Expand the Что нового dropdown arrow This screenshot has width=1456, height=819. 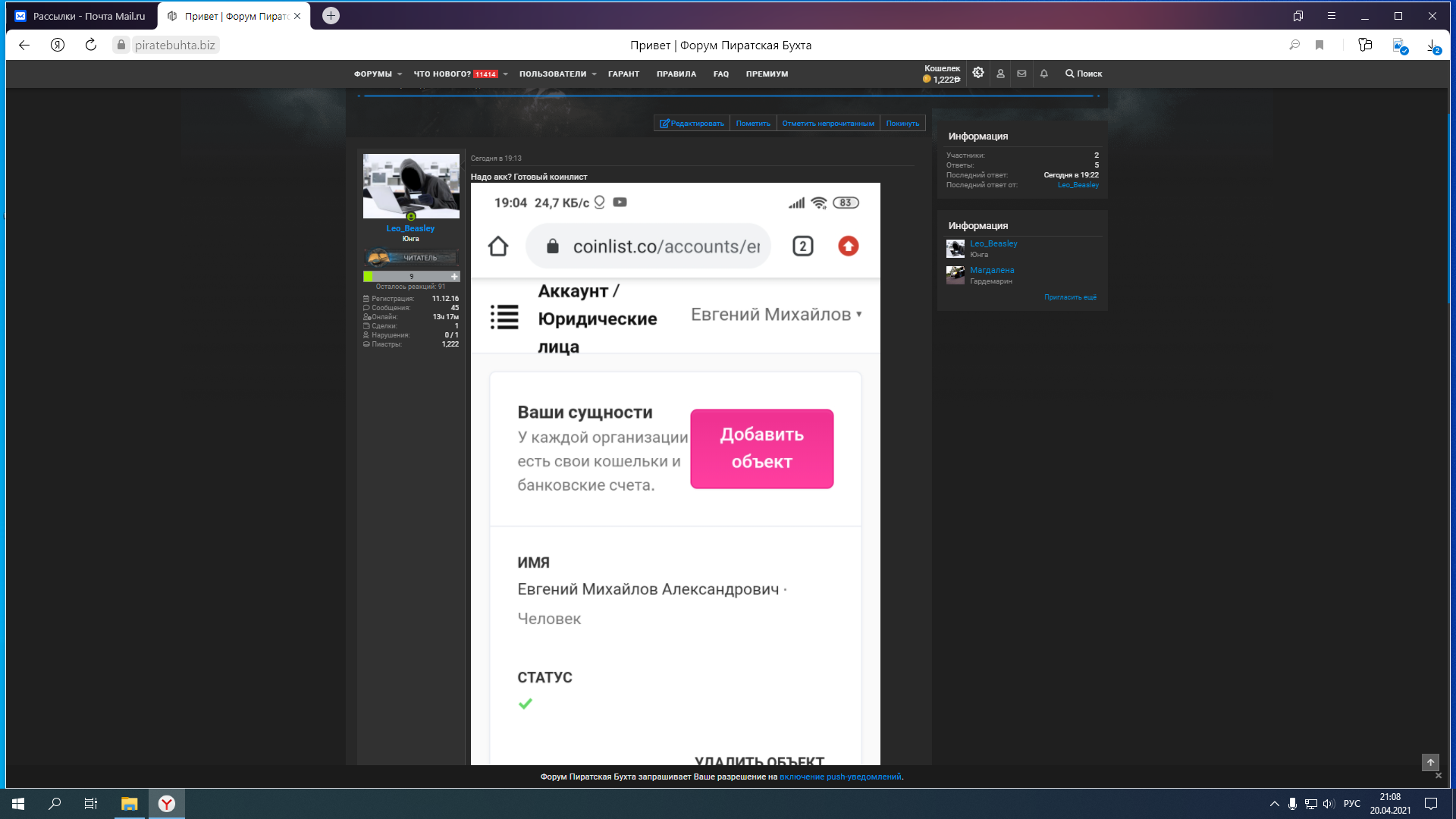coord(505,74)
